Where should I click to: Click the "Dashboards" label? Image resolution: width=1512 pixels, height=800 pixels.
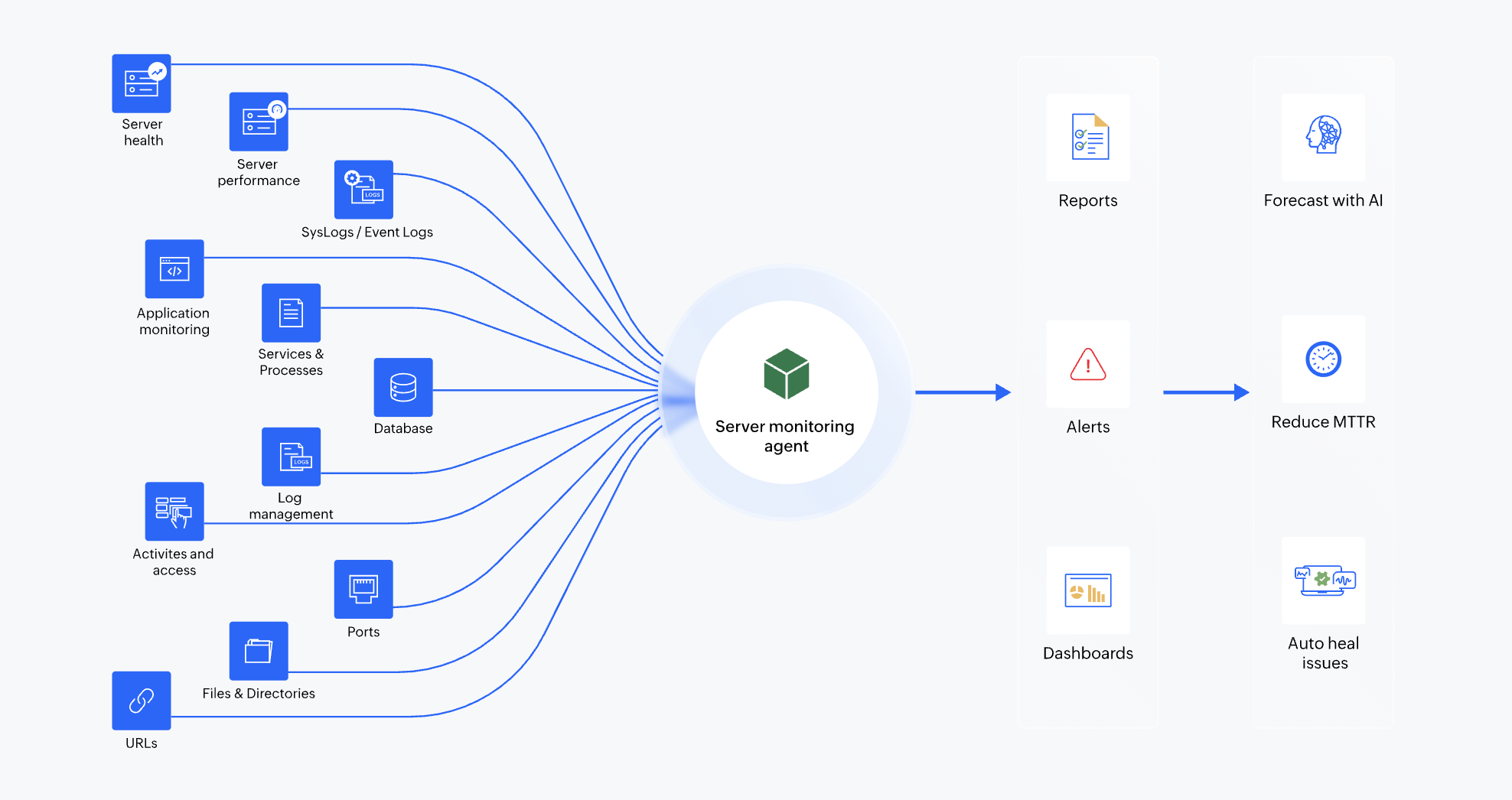[1088, 653]
